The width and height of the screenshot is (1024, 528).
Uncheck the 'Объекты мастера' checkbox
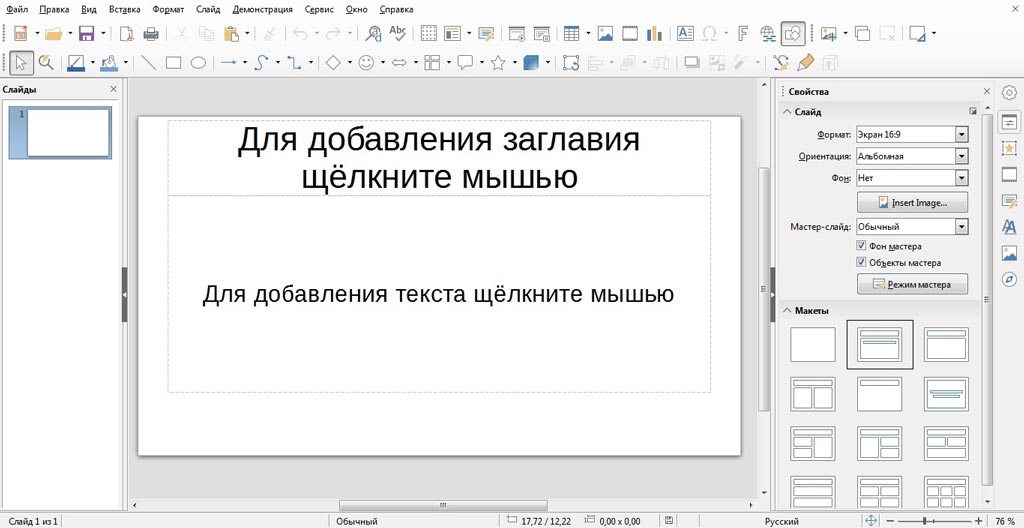click(862, 263)
